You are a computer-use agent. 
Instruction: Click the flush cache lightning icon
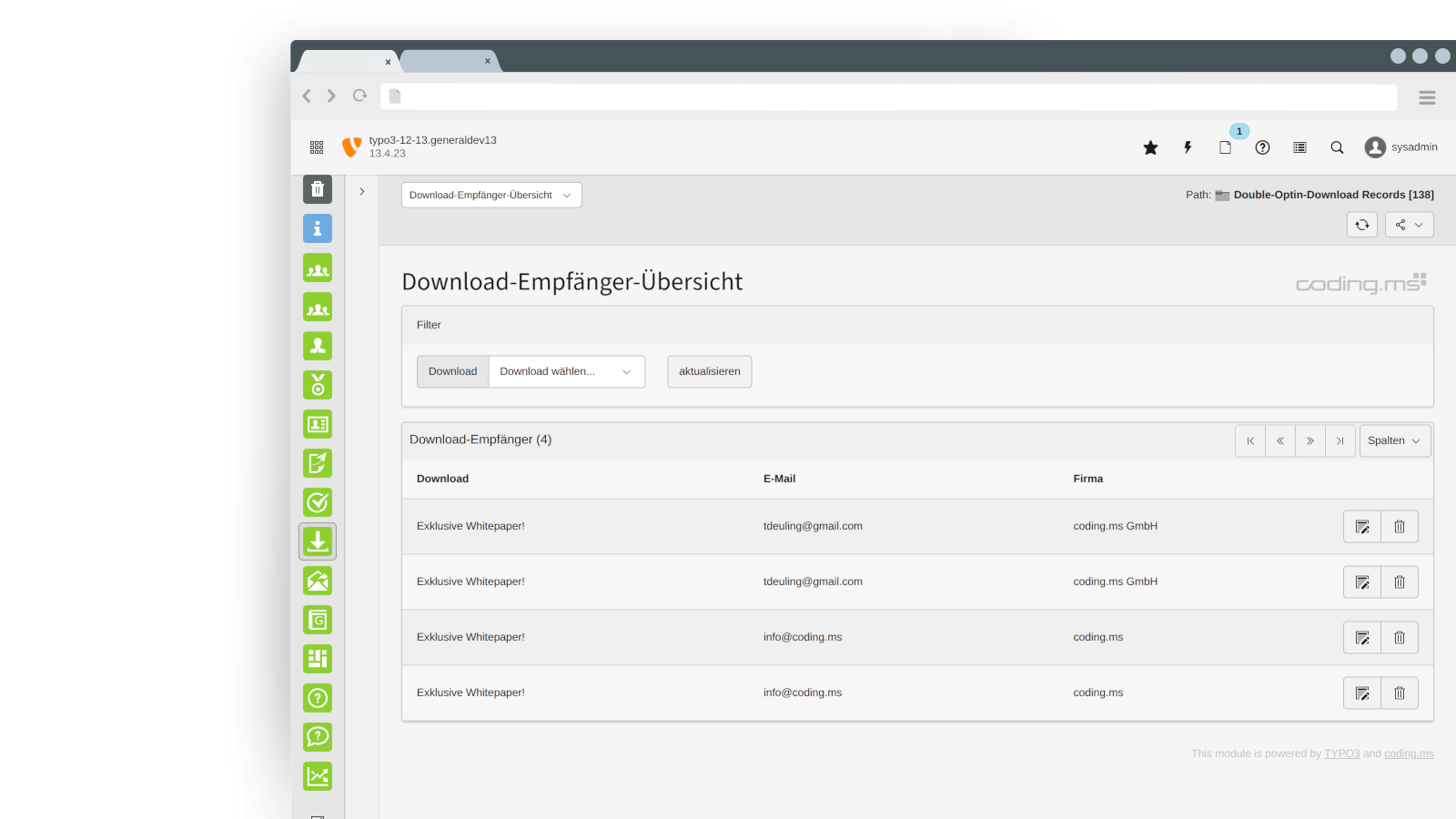(1188, 147)
